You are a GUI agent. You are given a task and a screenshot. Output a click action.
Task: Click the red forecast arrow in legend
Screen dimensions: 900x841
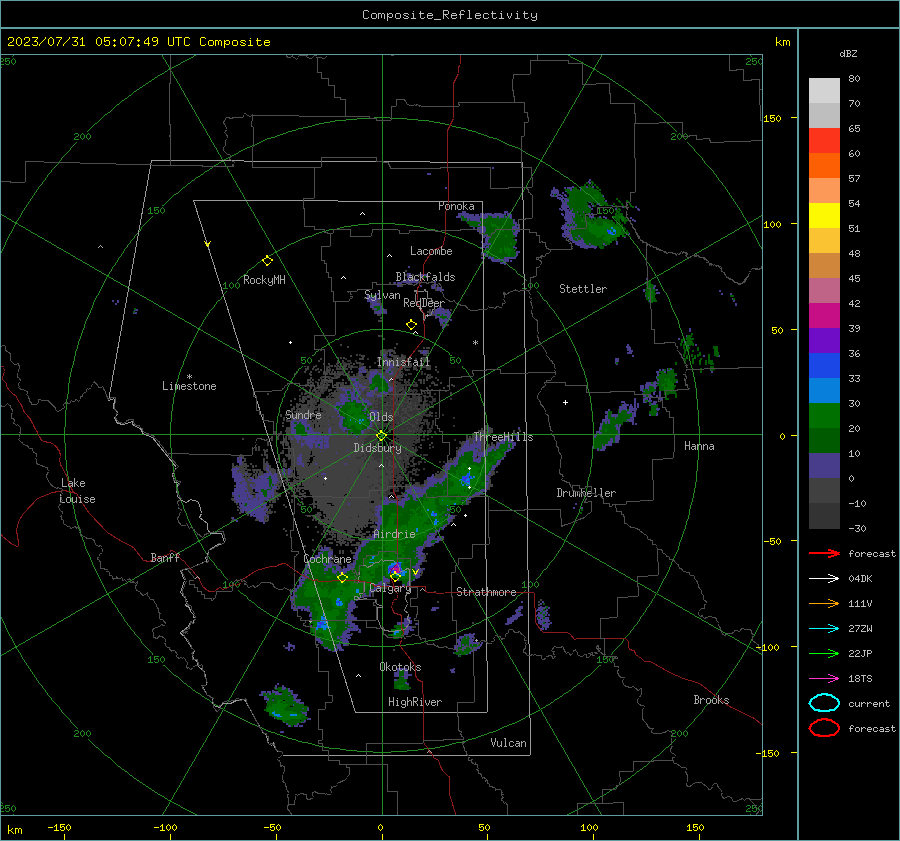click(x=824, y=553)
